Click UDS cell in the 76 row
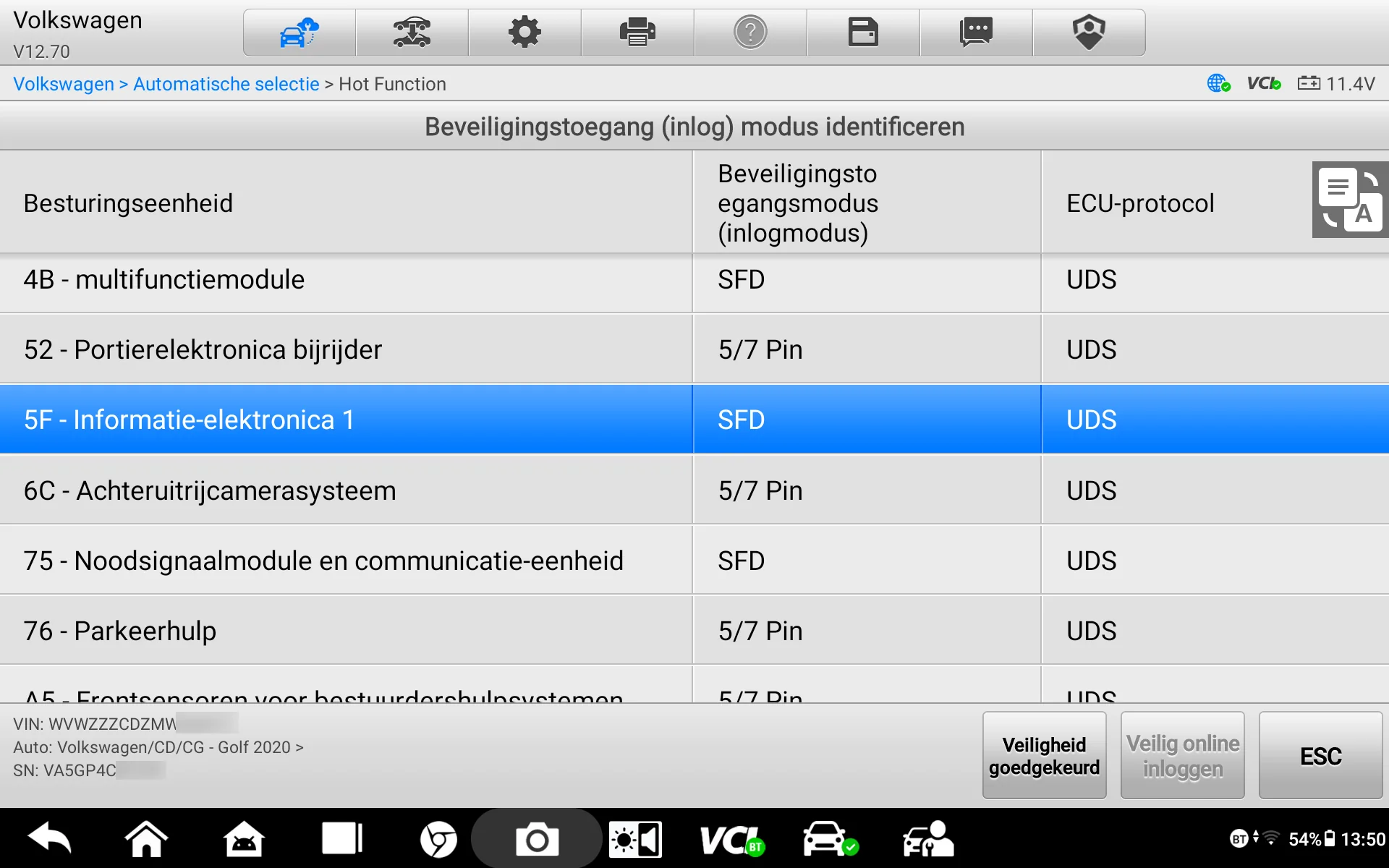The image size is (1389, 868). 1215,631
